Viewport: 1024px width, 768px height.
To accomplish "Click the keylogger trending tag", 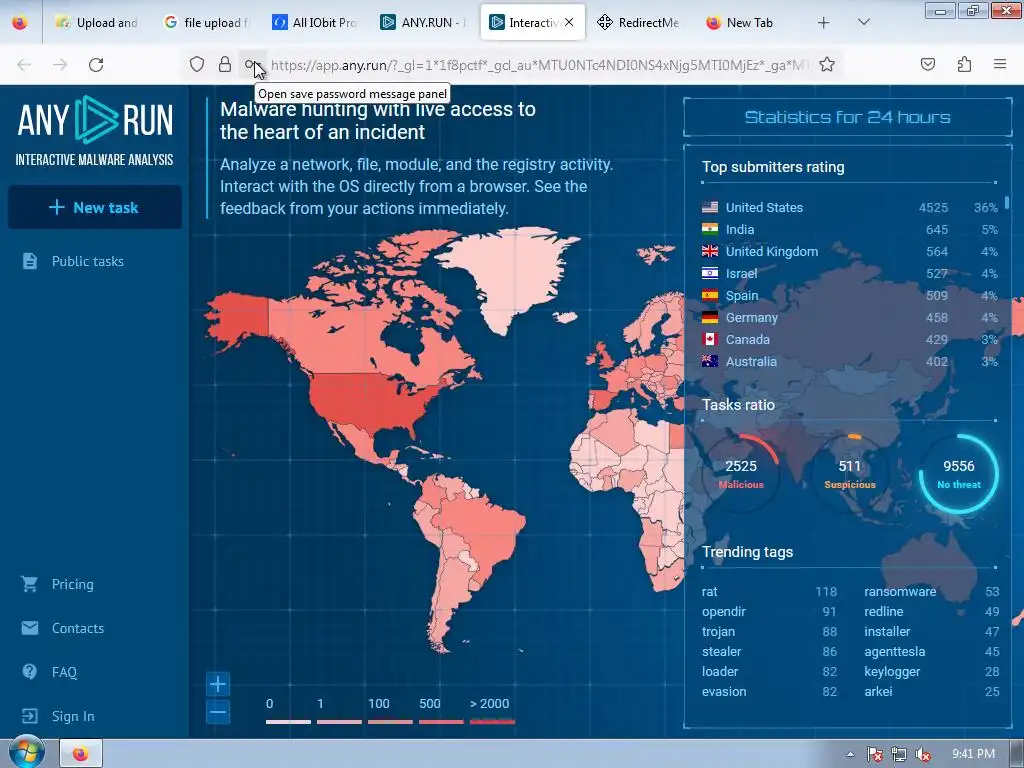I will tap(892, 672).
